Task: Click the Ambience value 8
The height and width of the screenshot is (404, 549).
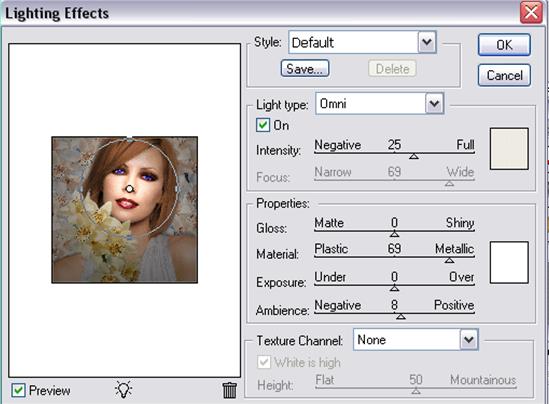Action: tap(394, 305)
